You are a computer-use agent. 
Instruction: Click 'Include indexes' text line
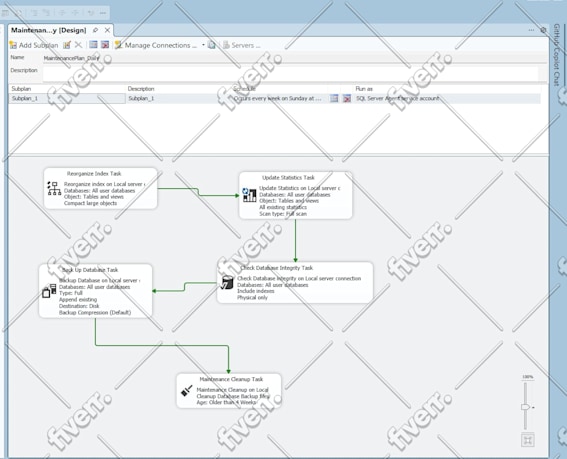(256, 291)
